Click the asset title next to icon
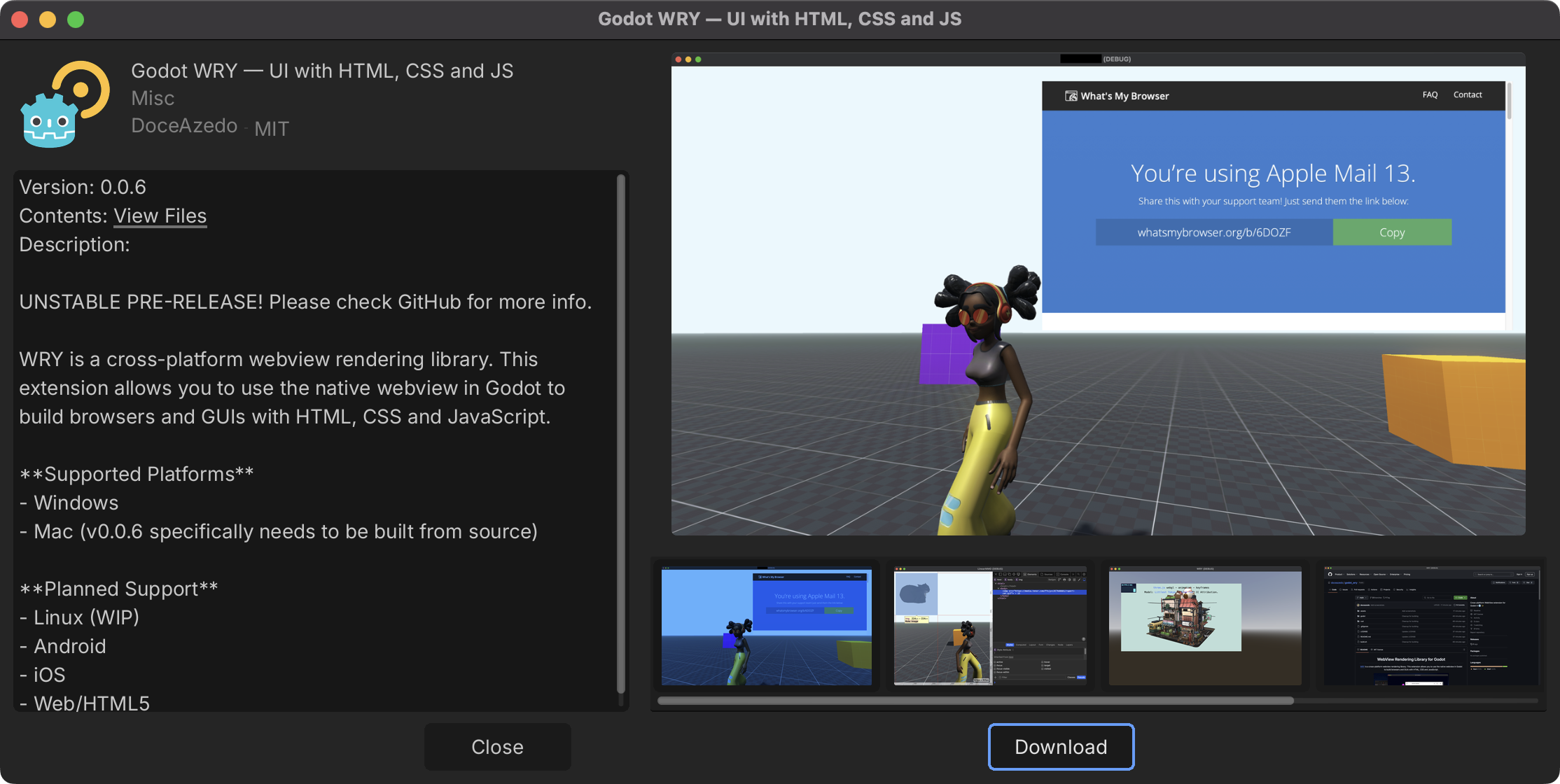1560x784 pixels. [322, 71]
